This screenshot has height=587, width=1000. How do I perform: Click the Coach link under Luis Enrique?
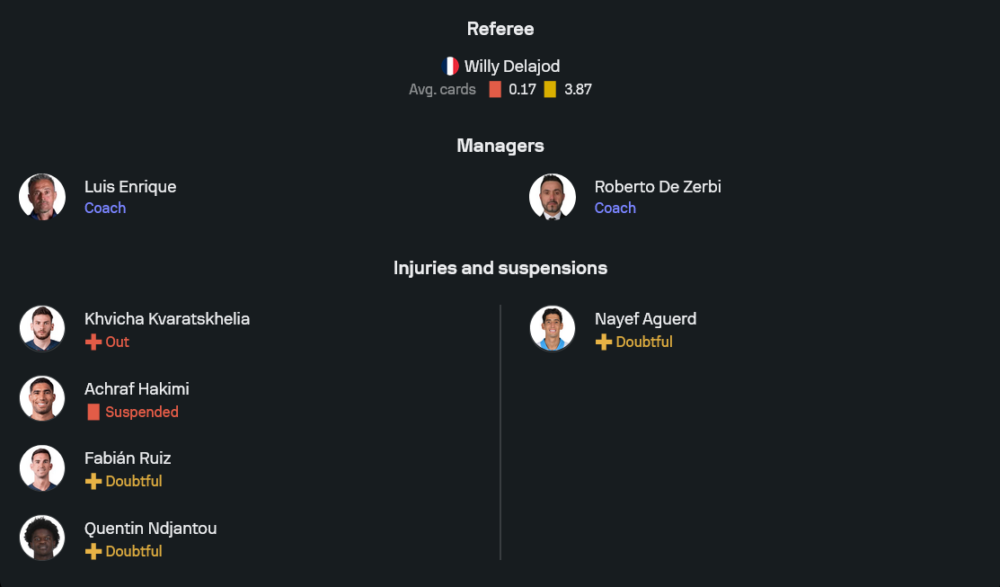105,208
